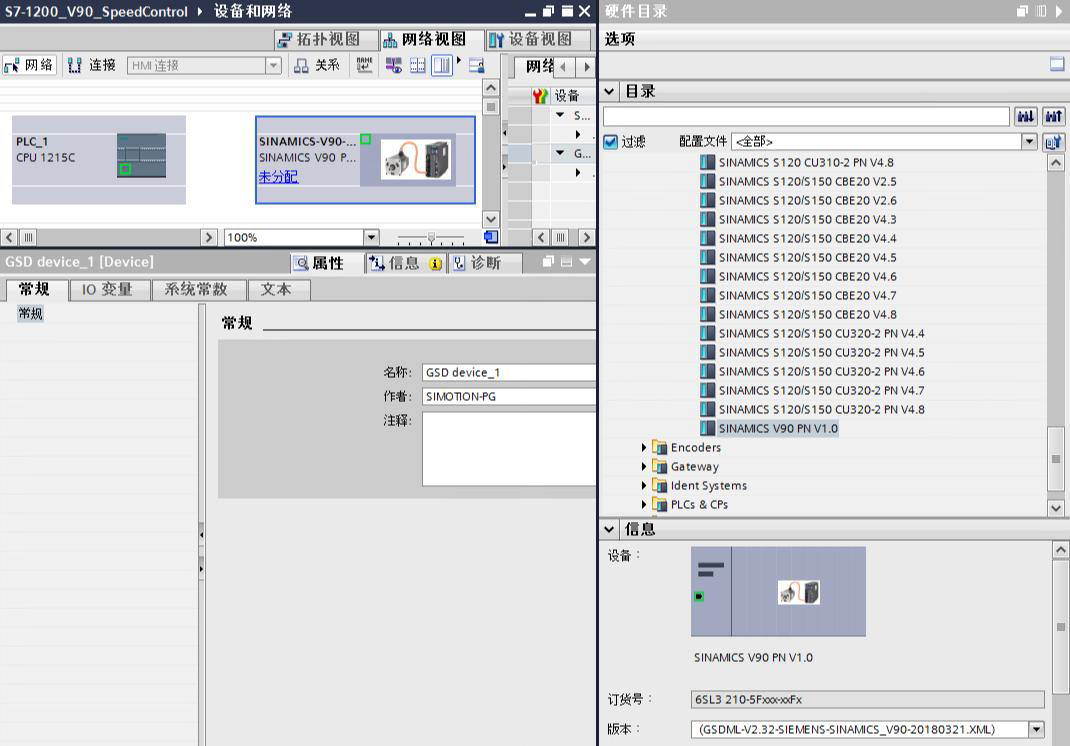The width and height of the screenshot is (1070, 746).
Task: Click the 连接 (Connections) toolbar button
Action: tap(91, 66)
